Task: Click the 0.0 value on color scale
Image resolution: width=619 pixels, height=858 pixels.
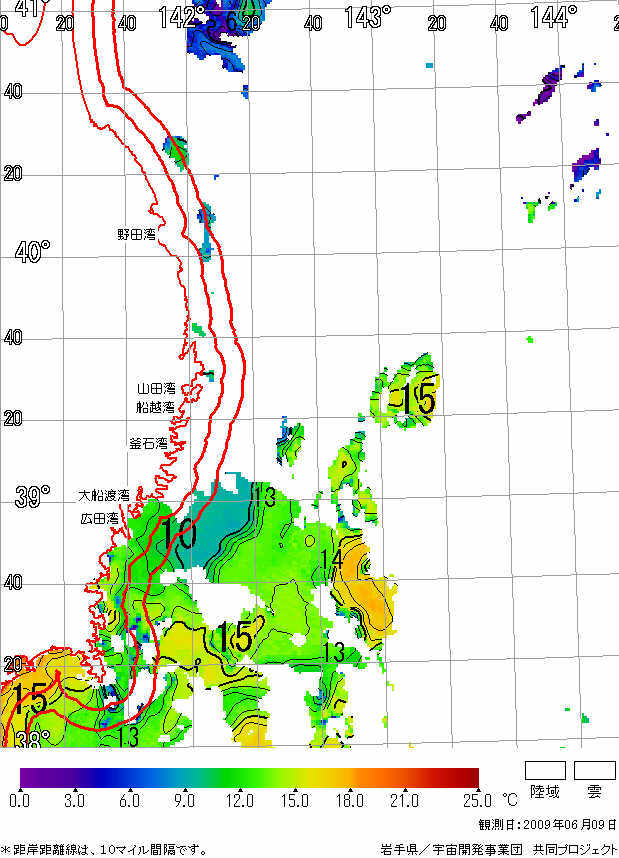Action: 20,801
